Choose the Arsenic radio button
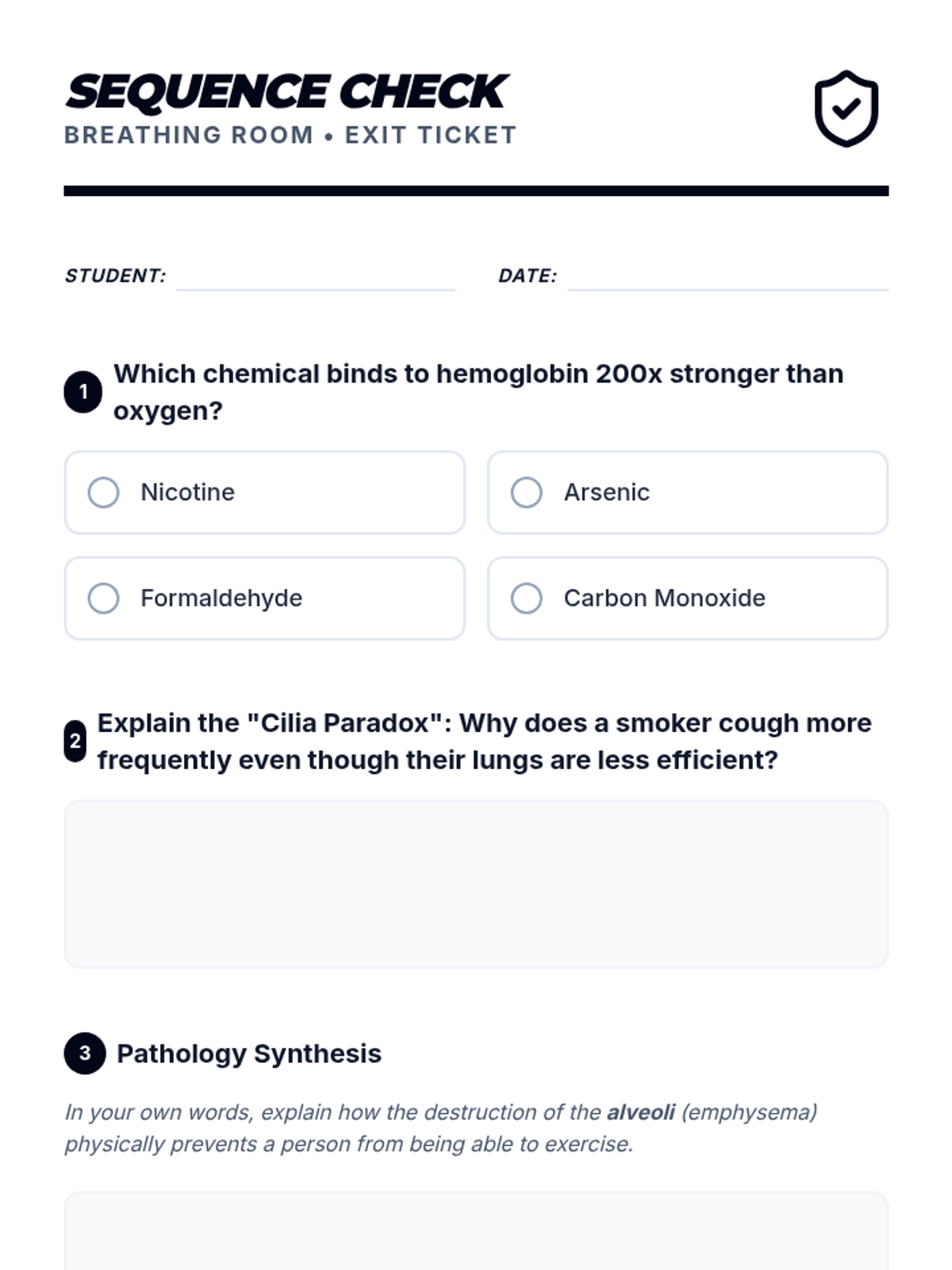 527,492
